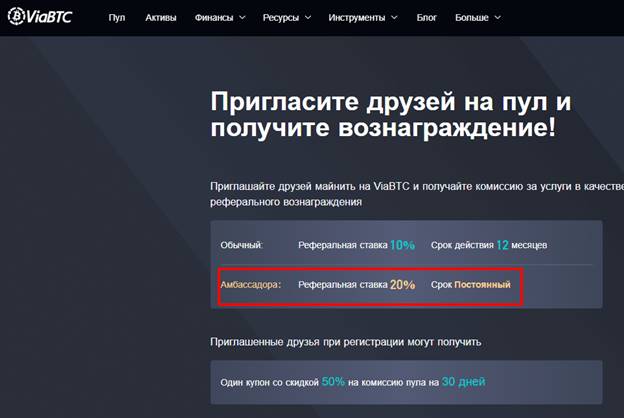Screen dimensions: 624x418
Task: Expand the Больше dropdown chevron
Action: (x=497, y=18)
